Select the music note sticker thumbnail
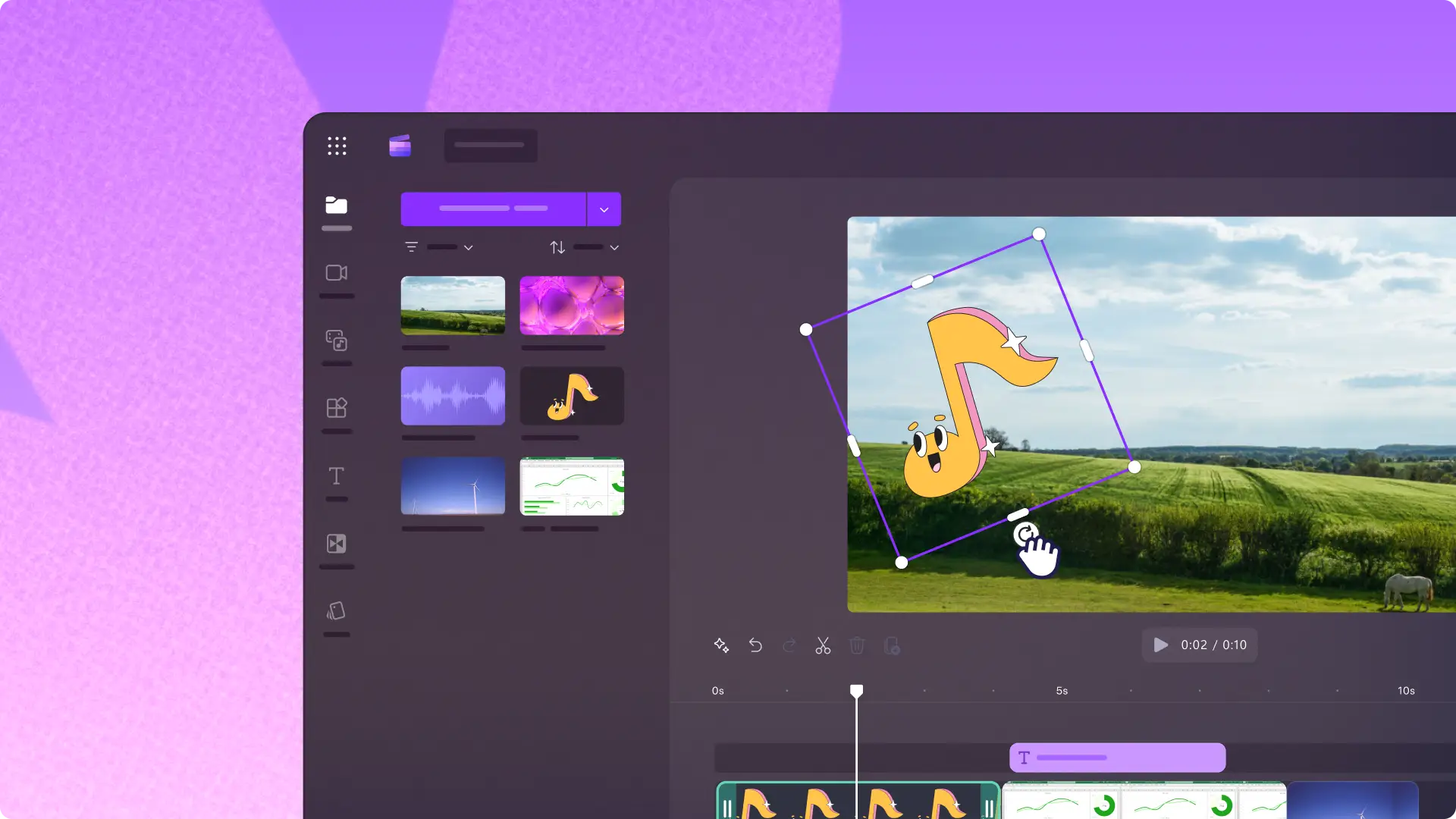Viewport: 1456px width, 819px height. (x=572, y=396)
